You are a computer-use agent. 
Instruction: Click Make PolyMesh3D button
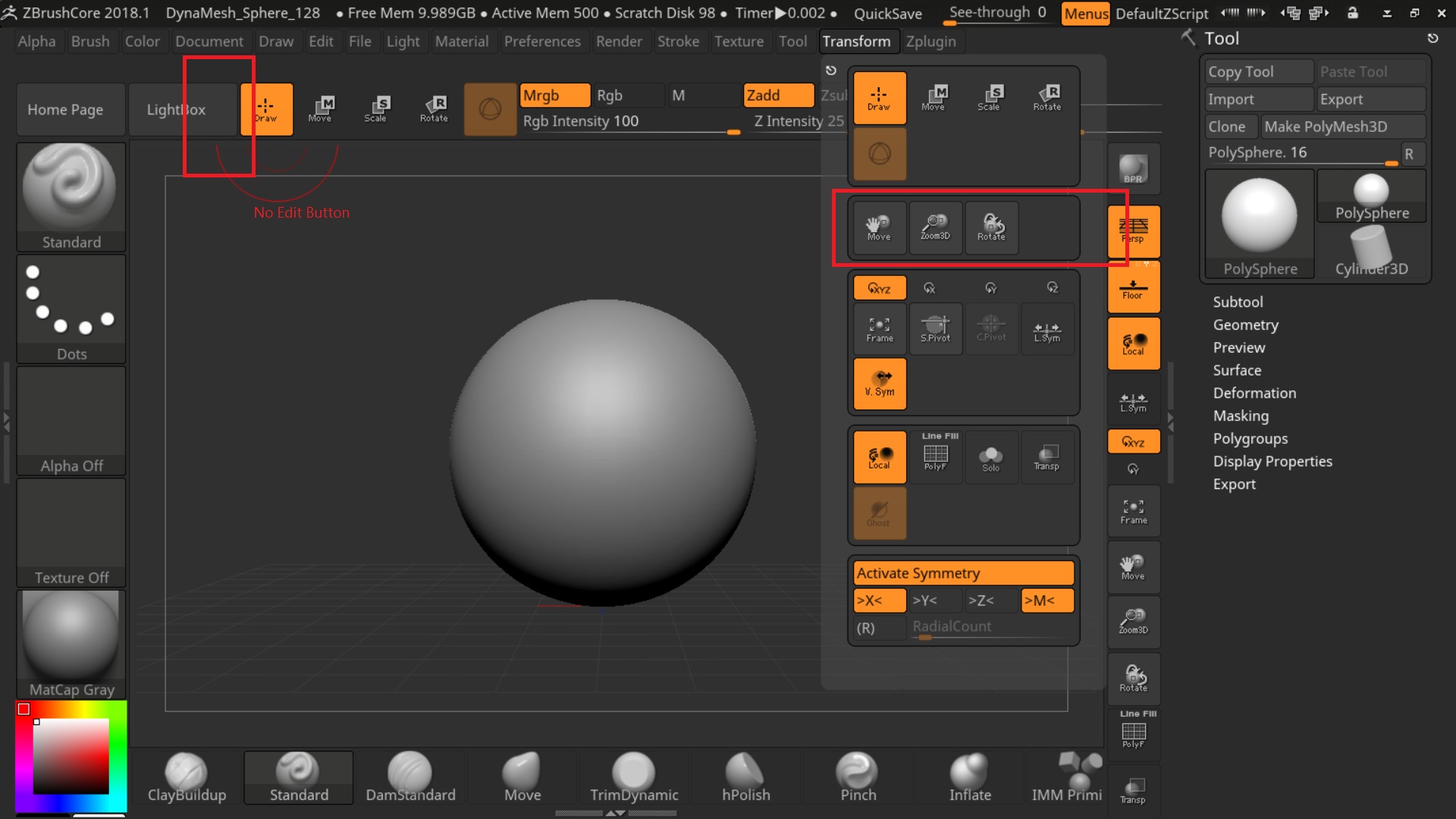1343,127
